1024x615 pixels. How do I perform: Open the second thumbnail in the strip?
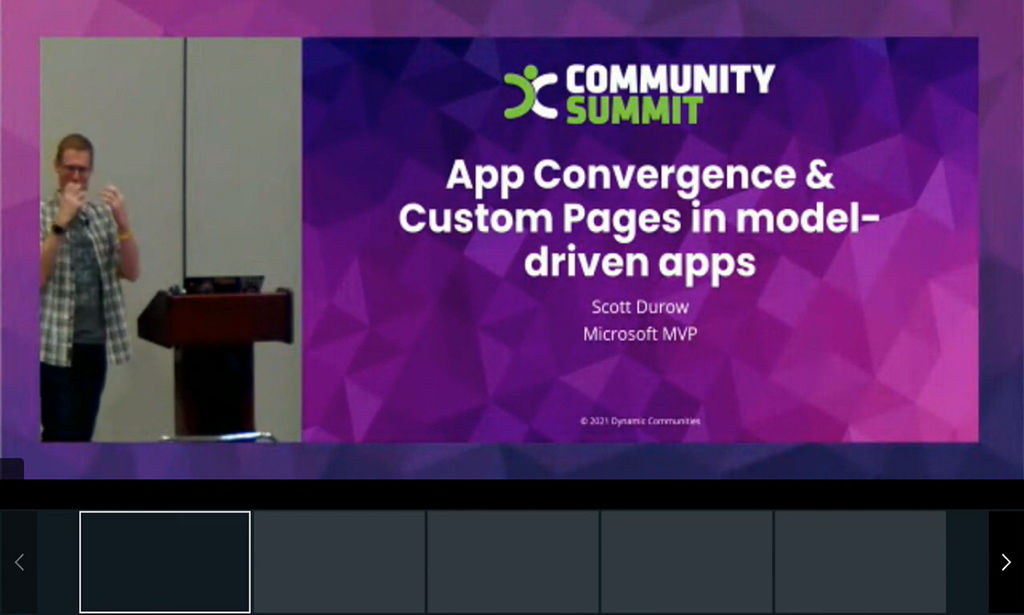click(x=339, y=562)
